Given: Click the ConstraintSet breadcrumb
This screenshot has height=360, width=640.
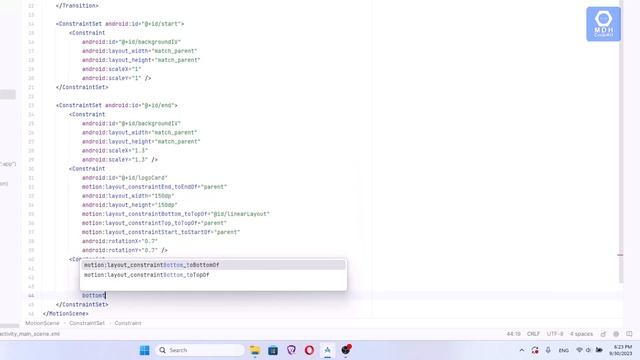Looking at the screenshot, I should (87, 323).
